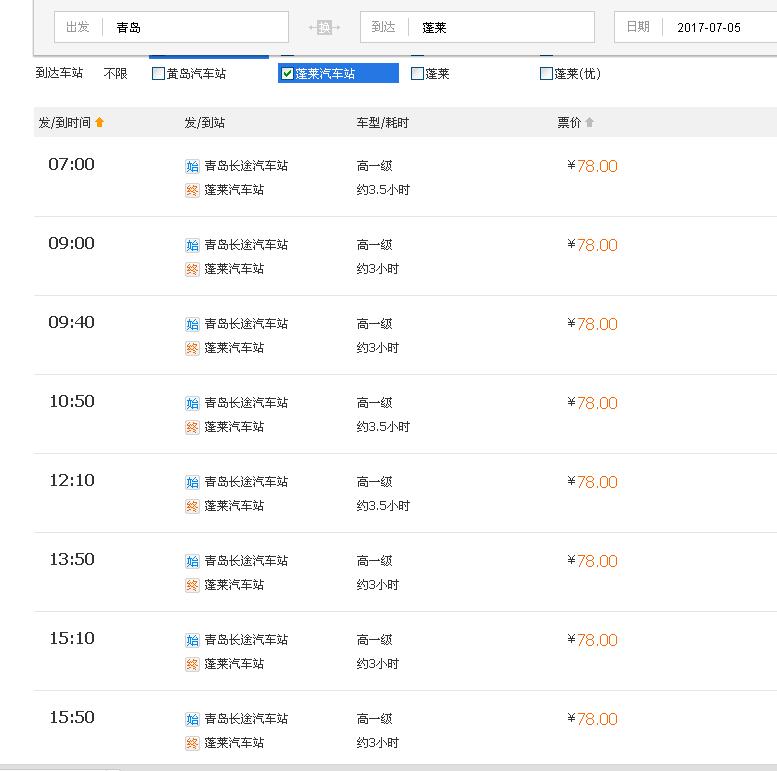Click orange 终 icon on 09:40 row
The image size is (777, 771).
pyautogui.click(x=192, y=348)
